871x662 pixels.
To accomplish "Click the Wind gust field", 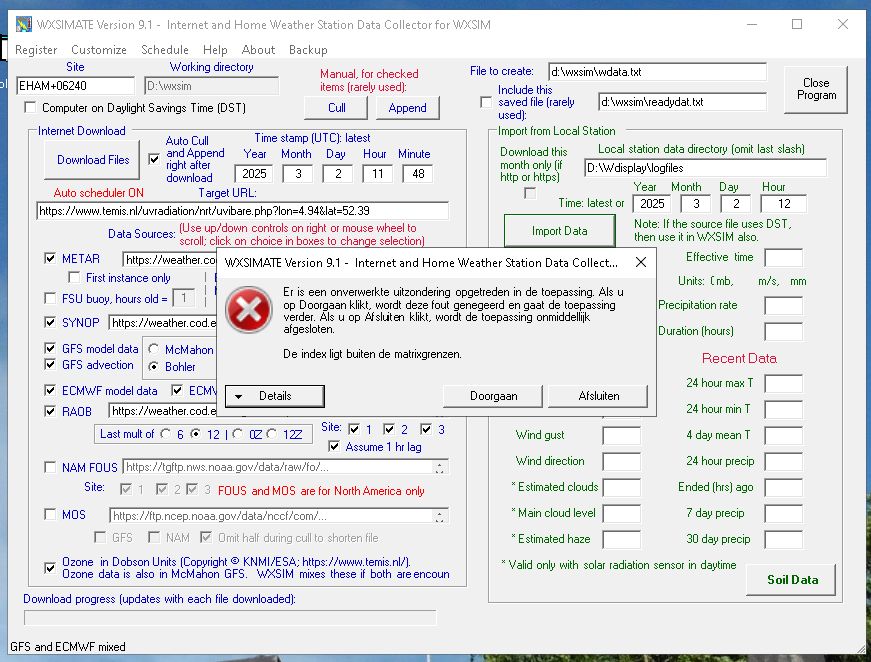I will click(x=621, y=435).
